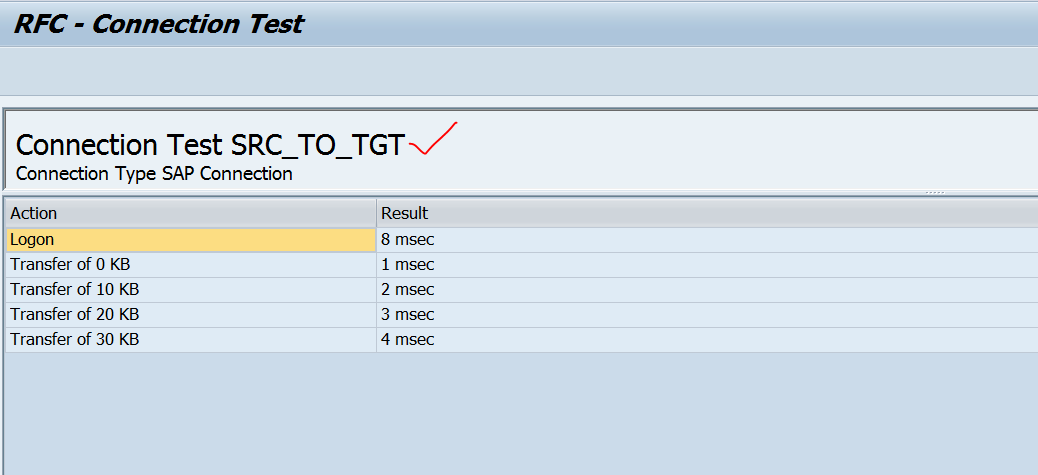
Task: Click the RFC - Connection Test title
Action: tap(158, 24)
